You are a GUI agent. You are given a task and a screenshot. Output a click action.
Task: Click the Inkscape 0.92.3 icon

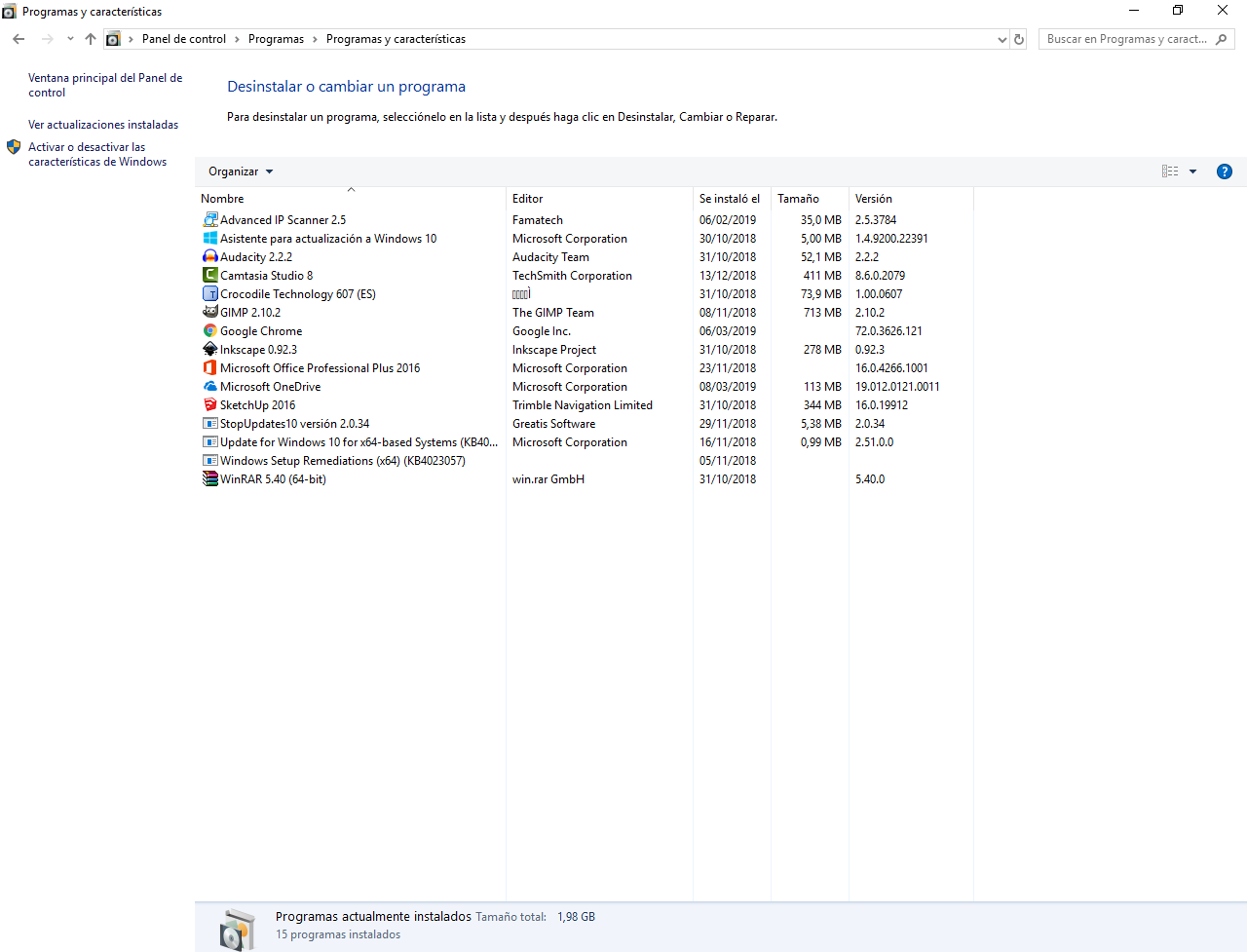coord(209,350)
